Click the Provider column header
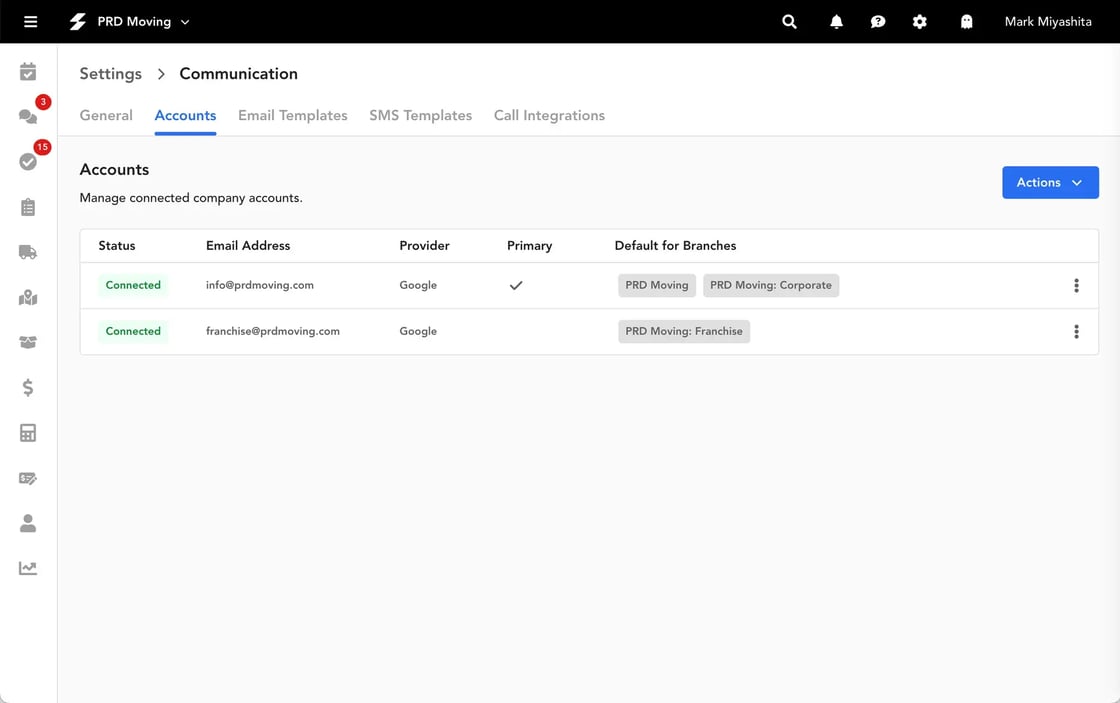 click(424, 246)
